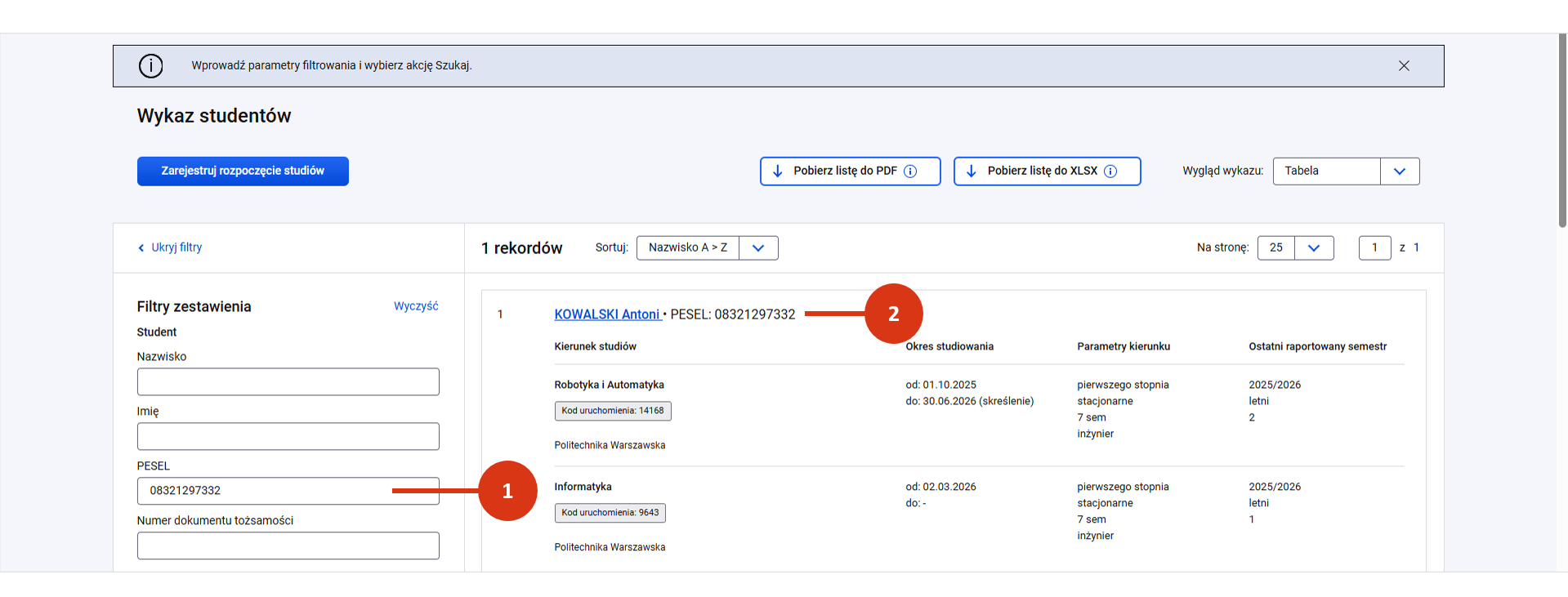The image size is (1568, 597).
Task: Click Politechnika Warszawska under Robotyka i Automatyka
Action: coord(610,445)
